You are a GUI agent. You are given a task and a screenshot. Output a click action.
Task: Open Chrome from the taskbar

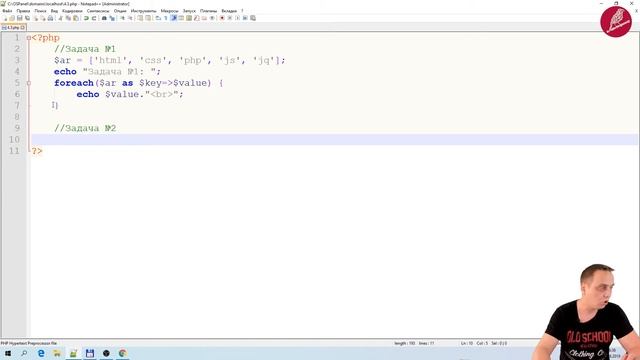pos(122,353)
